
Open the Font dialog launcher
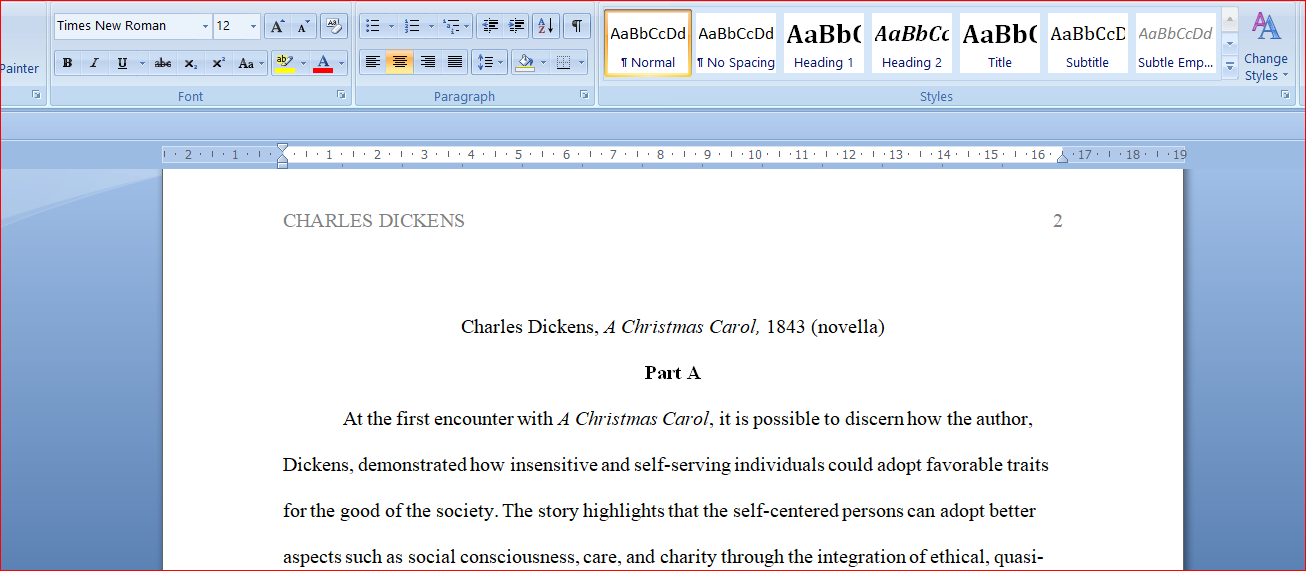coord(341,94)
